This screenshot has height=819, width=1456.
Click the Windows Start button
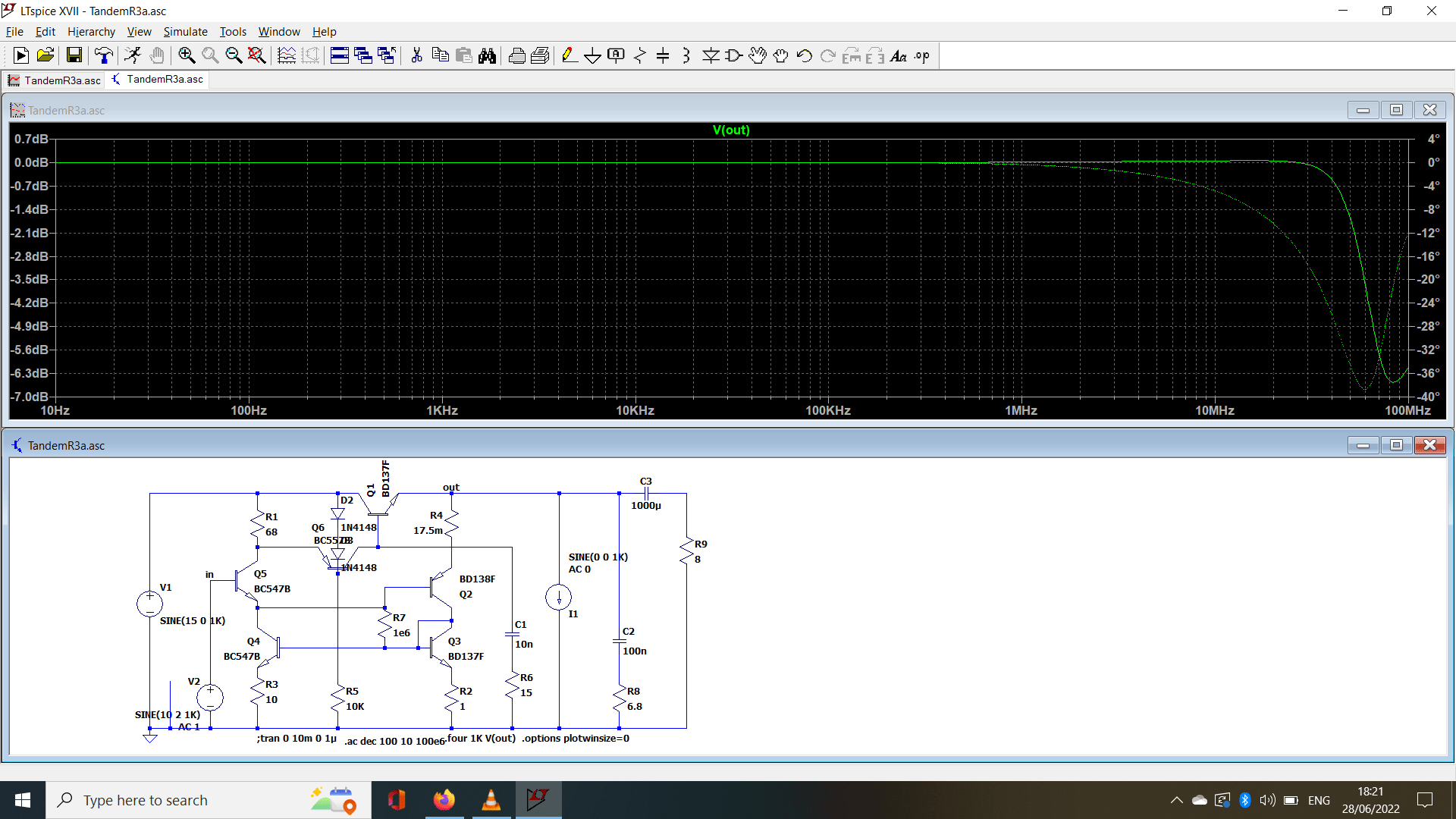click(23, 800)
